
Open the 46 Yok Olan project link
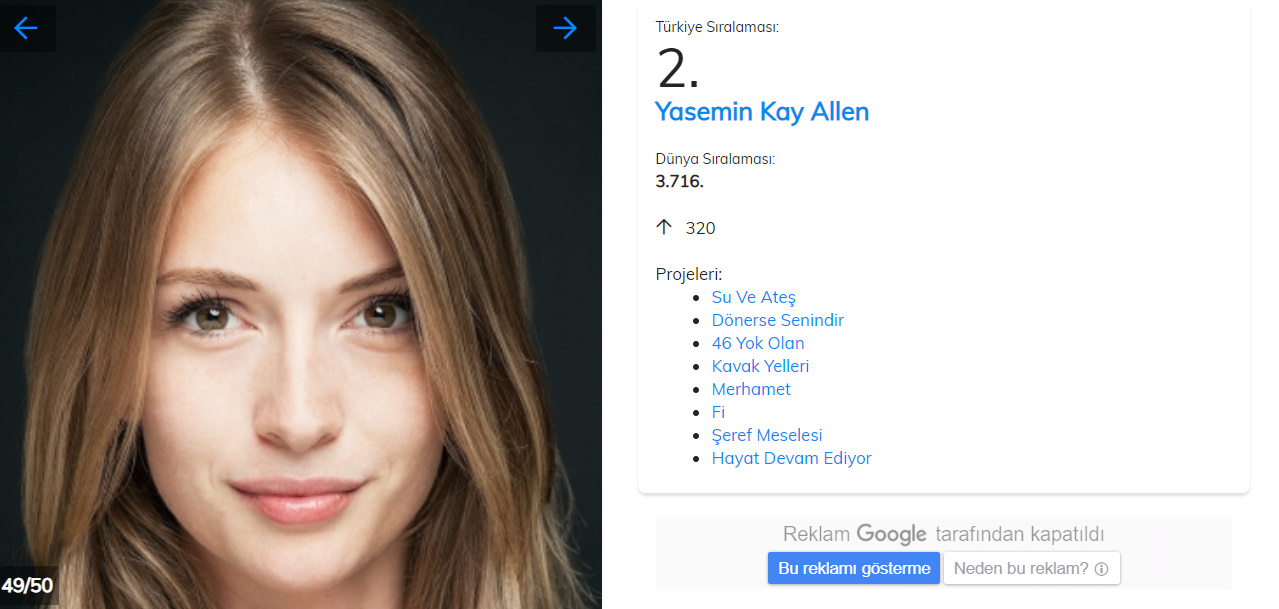[757, 343]
